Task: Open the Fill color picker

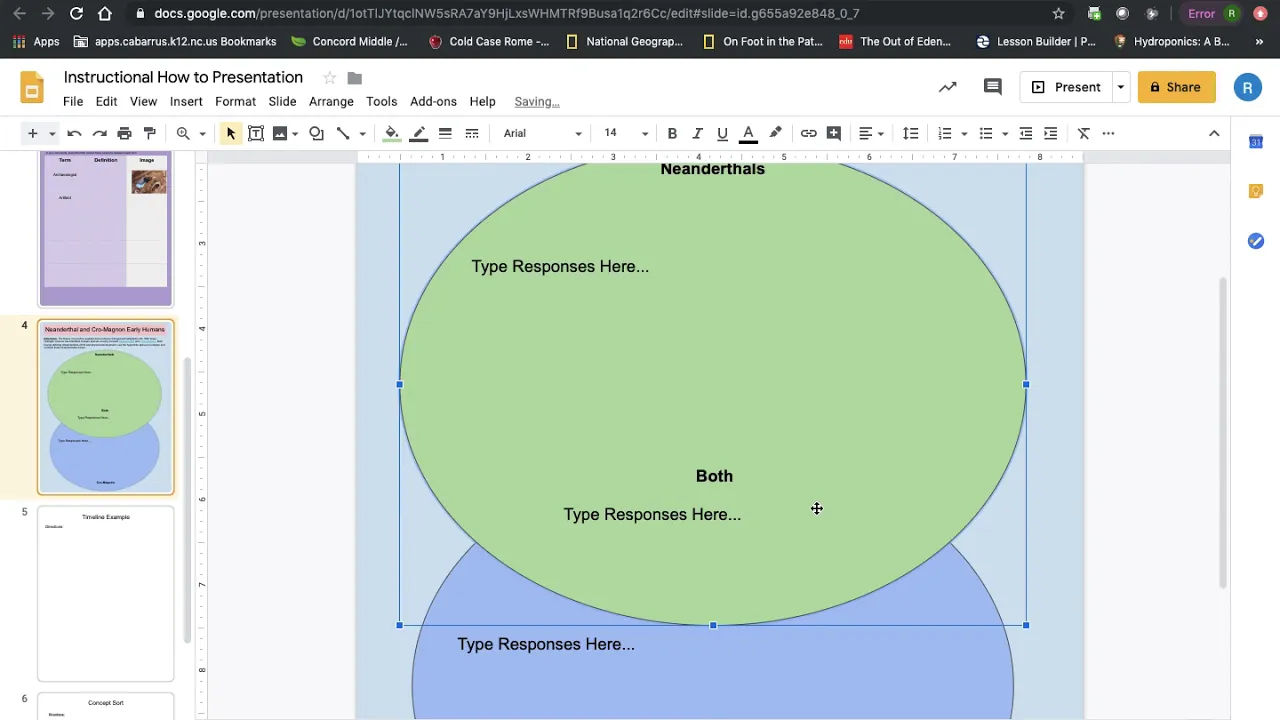Action: point(392,133)
